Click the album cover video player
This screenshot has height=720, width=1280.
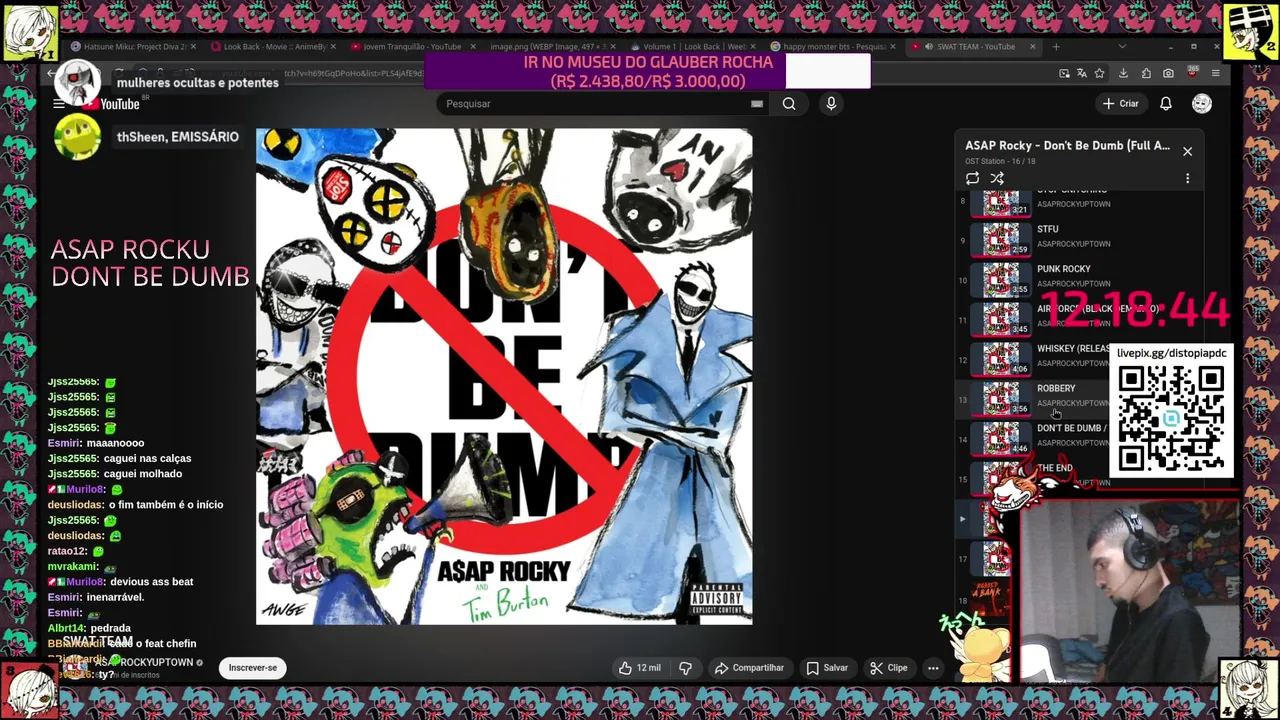[x=504, y=376]
